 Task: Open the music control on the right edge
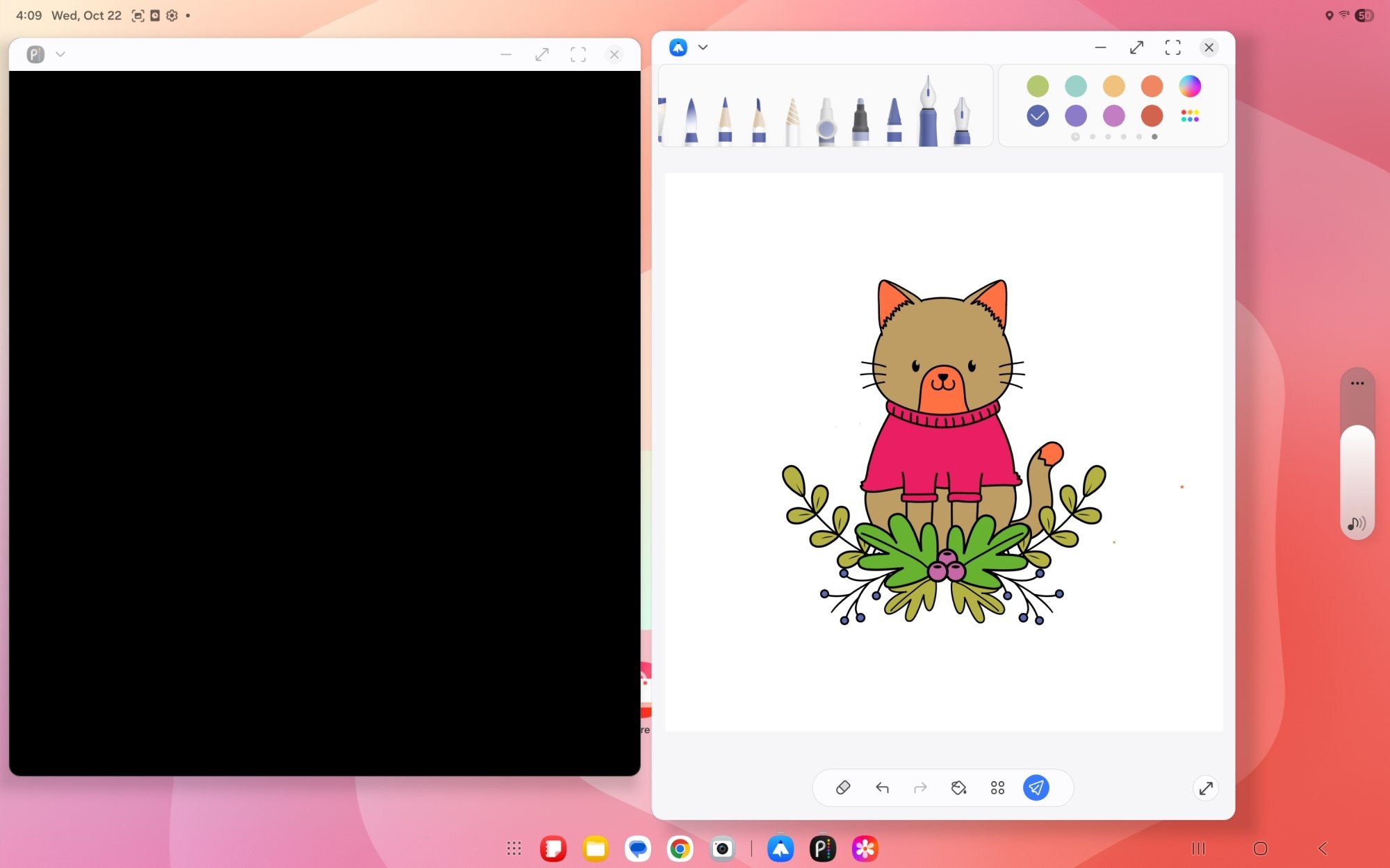1355,525
